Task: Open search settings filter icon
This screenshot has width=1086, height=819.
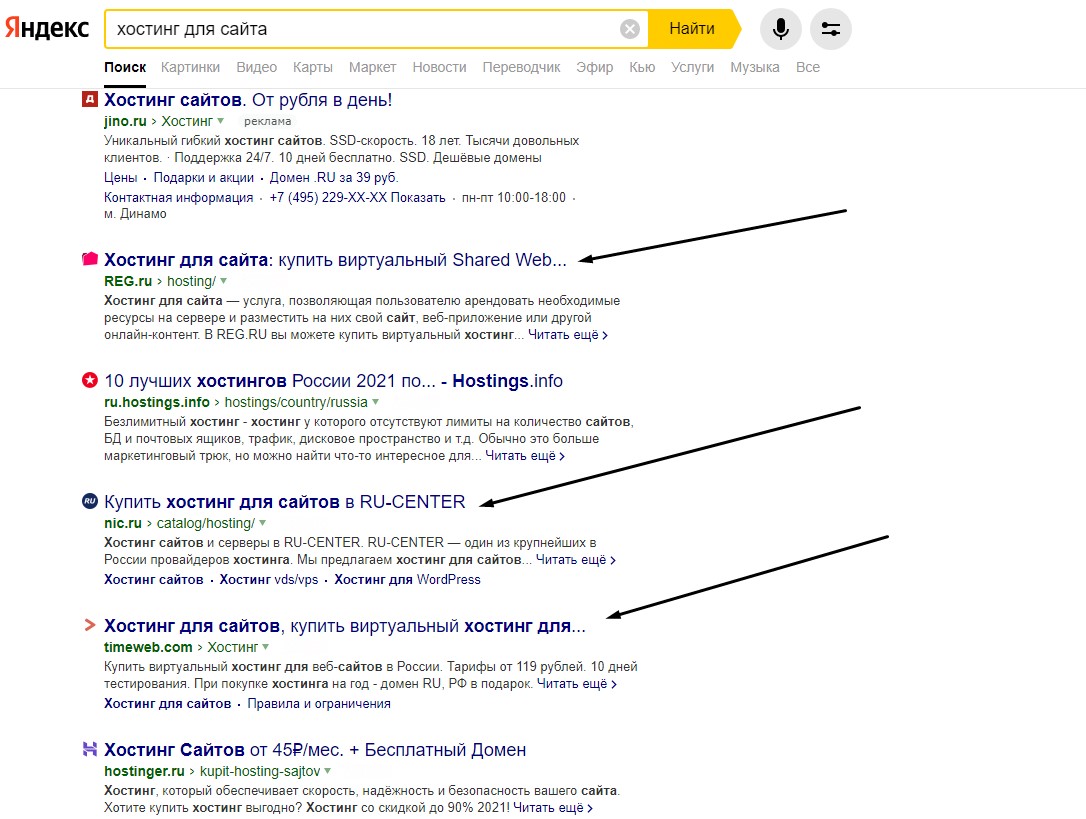Action: pos(830,29)
